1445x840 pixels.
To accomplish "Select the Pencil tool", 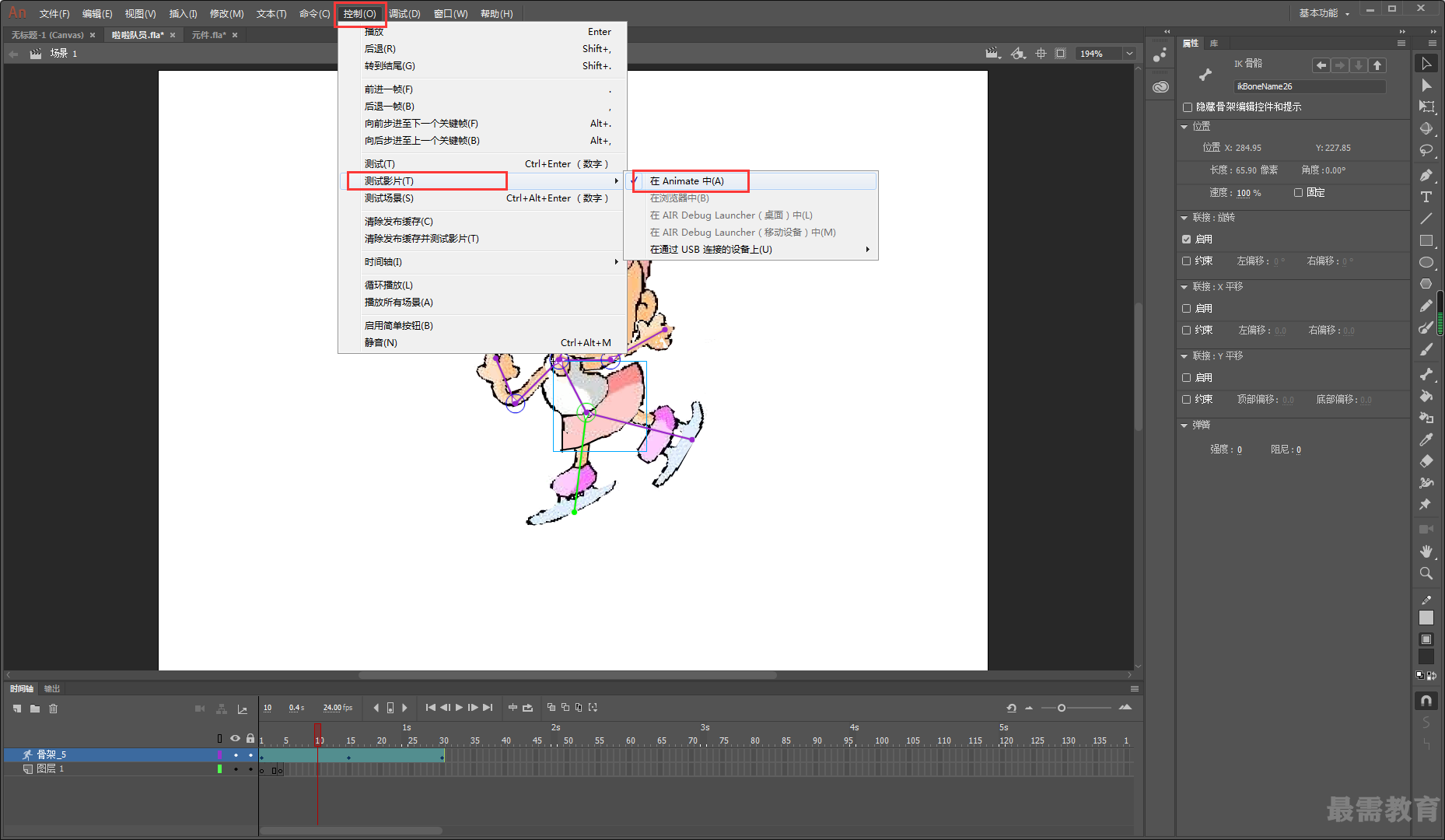I will [1426, 306].
